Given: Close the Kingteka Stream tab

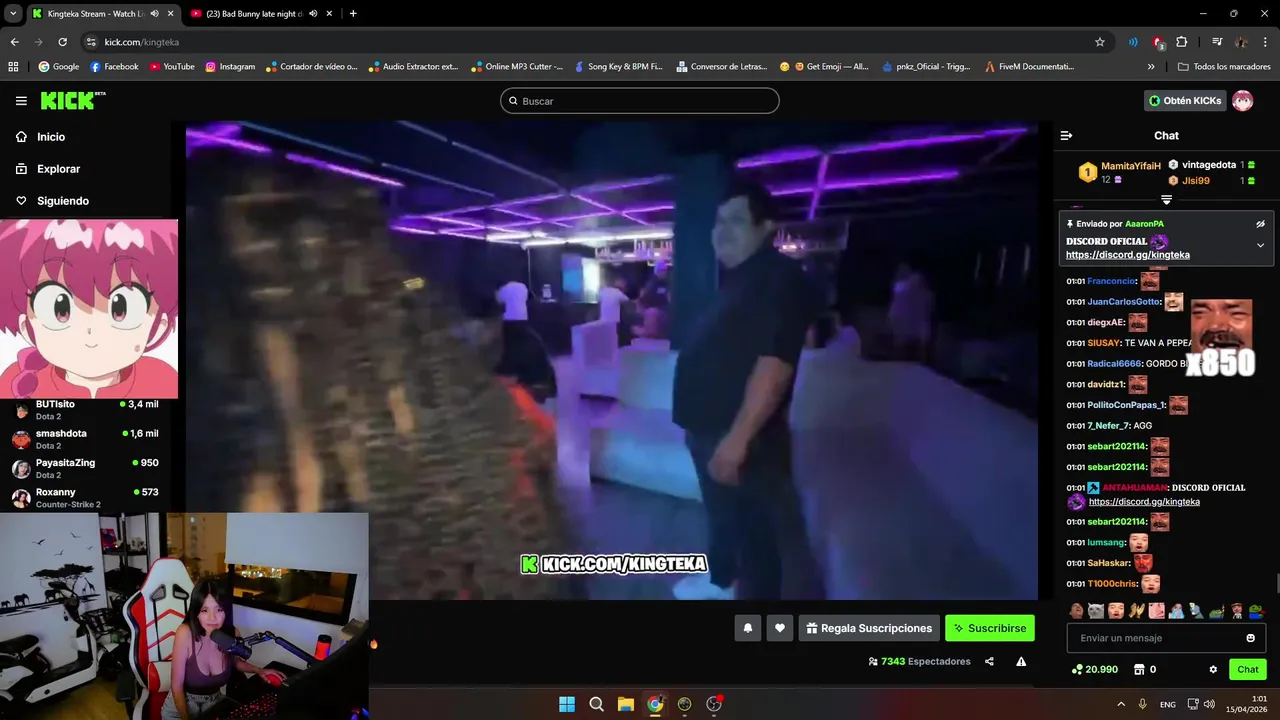Looking at the screenshot, I should point(170,14).
